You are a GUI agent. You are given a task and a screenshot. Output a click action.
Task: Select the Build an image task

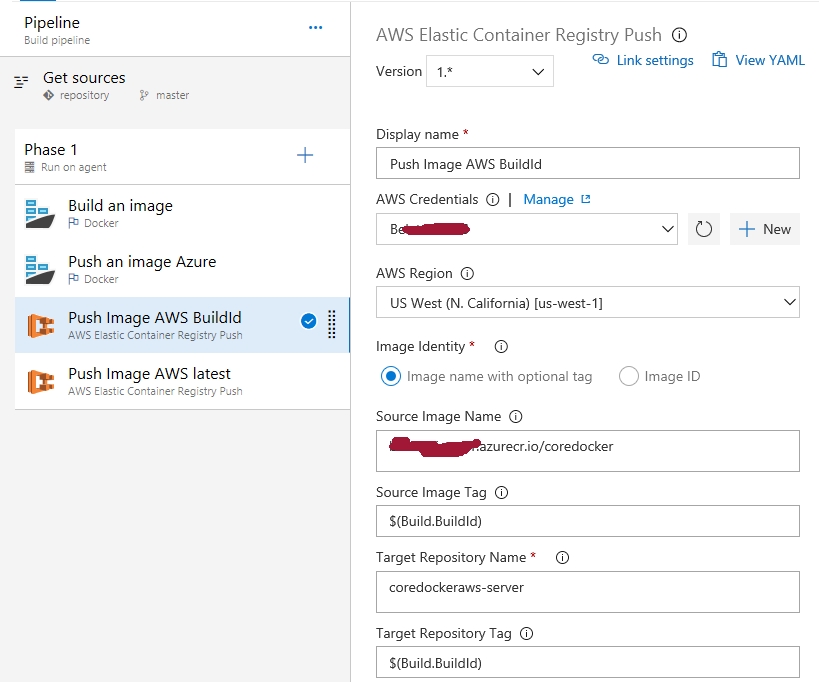[182, 214]
